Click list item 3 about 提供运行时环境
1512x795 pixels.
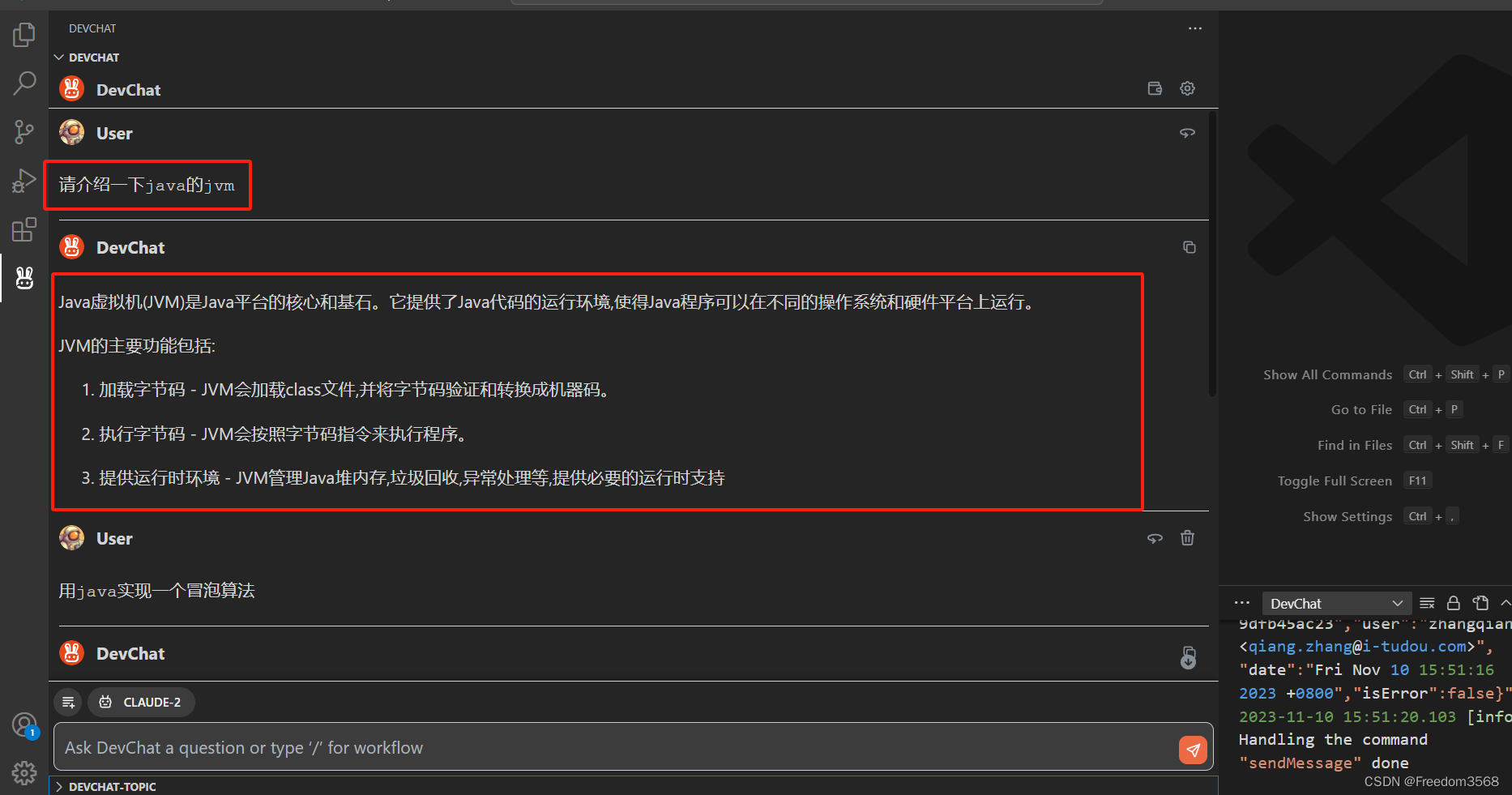coord(404,478)
